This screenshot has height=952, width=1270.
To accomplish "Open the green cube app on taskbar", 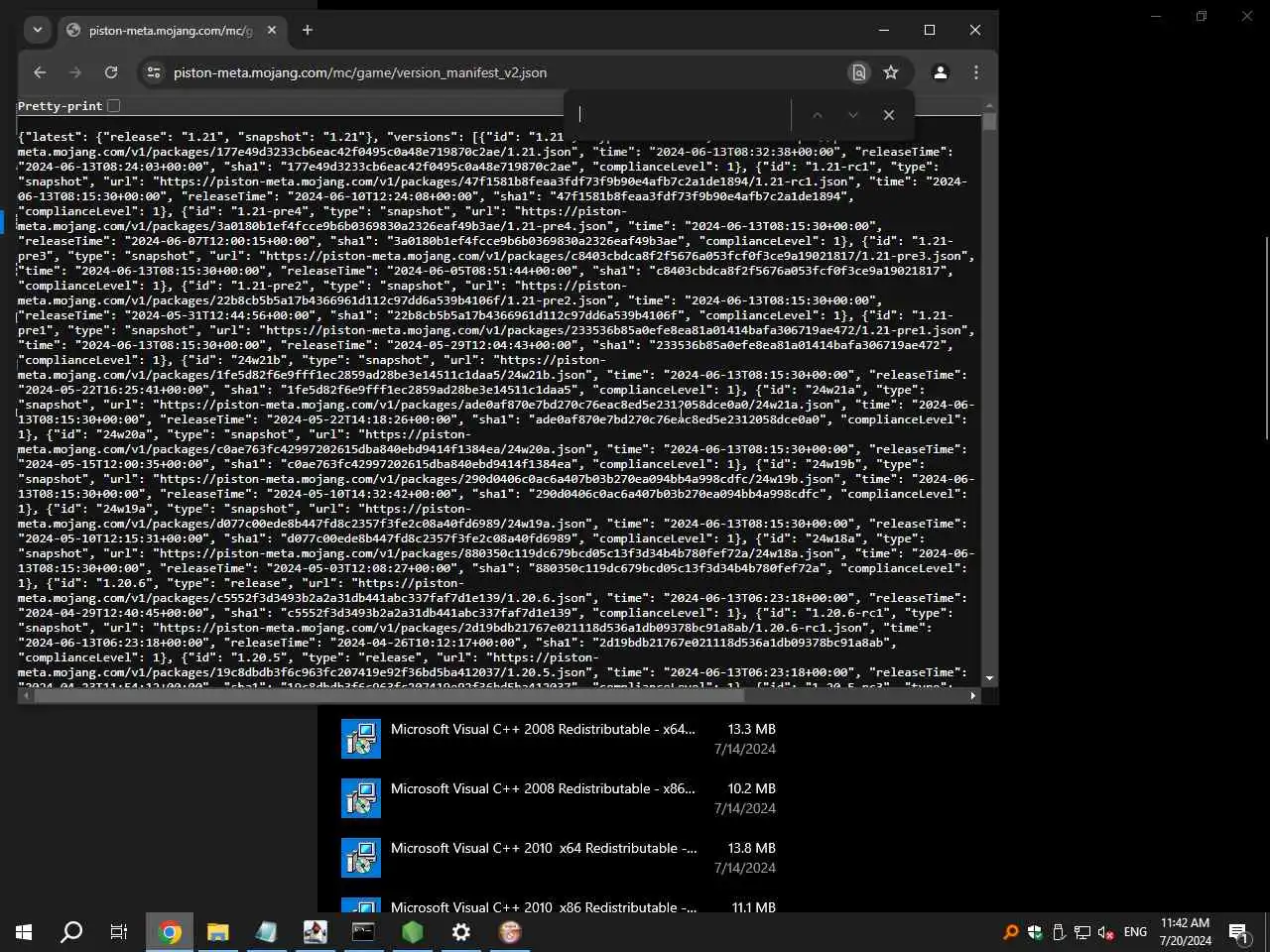I will pyautogui.click(x=413, y=932).
